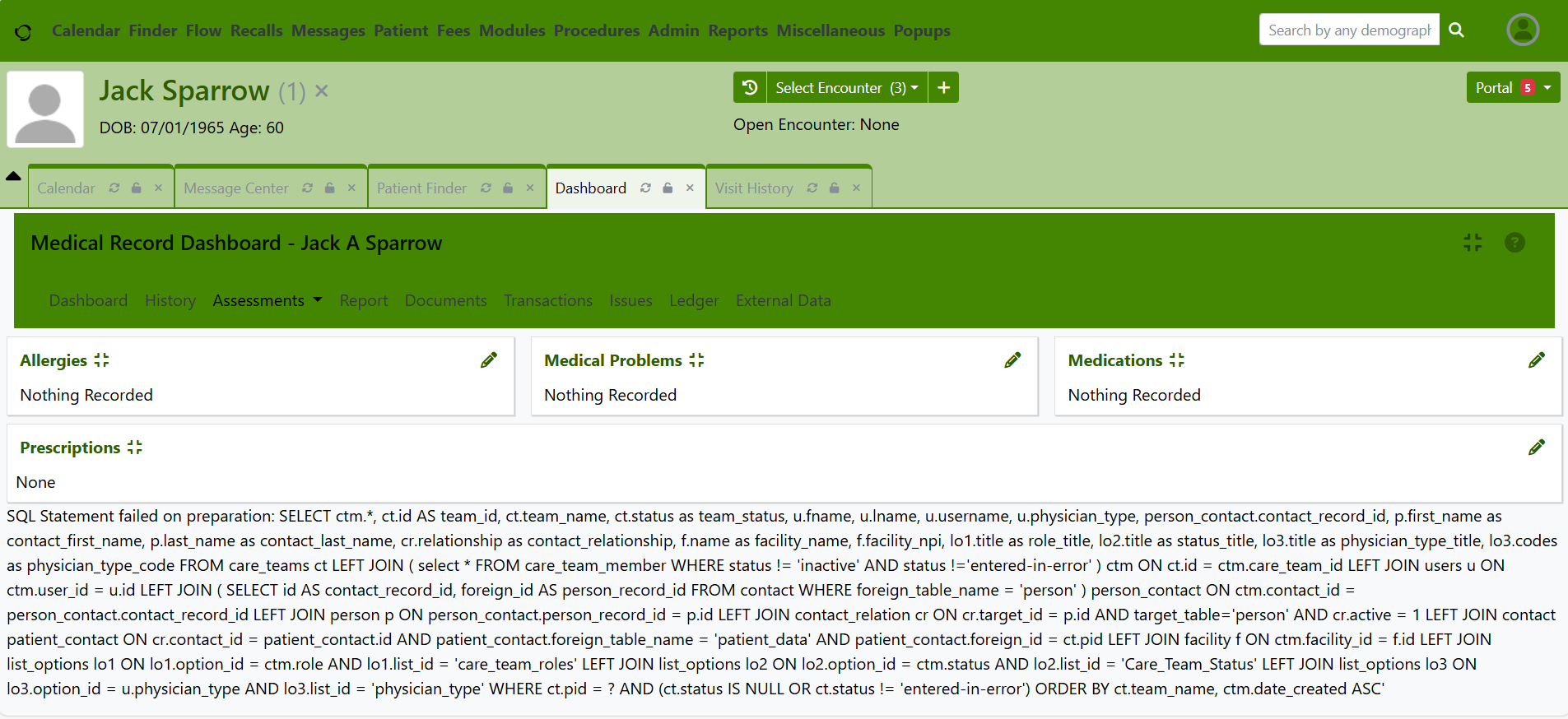The width and height of the screenshot is (1568, 719).
Task: Toggle lock on Dashboard tab
Action: click(668, 188)
